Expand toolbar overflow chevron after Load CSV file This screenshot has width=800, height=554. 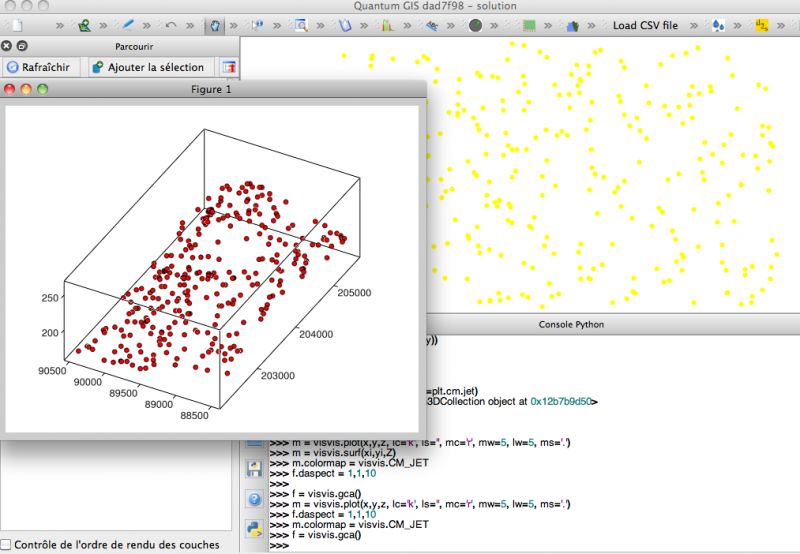pos(696,25)
